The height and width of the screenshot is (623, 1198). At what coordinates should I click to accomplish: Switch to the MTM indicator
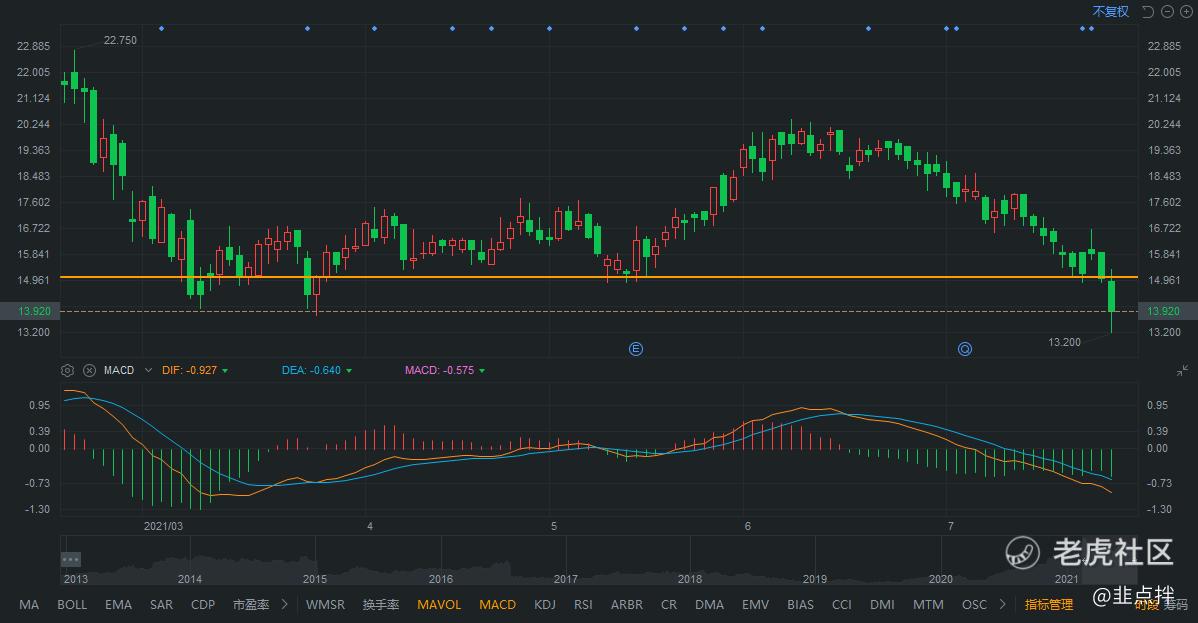point(928,605)
